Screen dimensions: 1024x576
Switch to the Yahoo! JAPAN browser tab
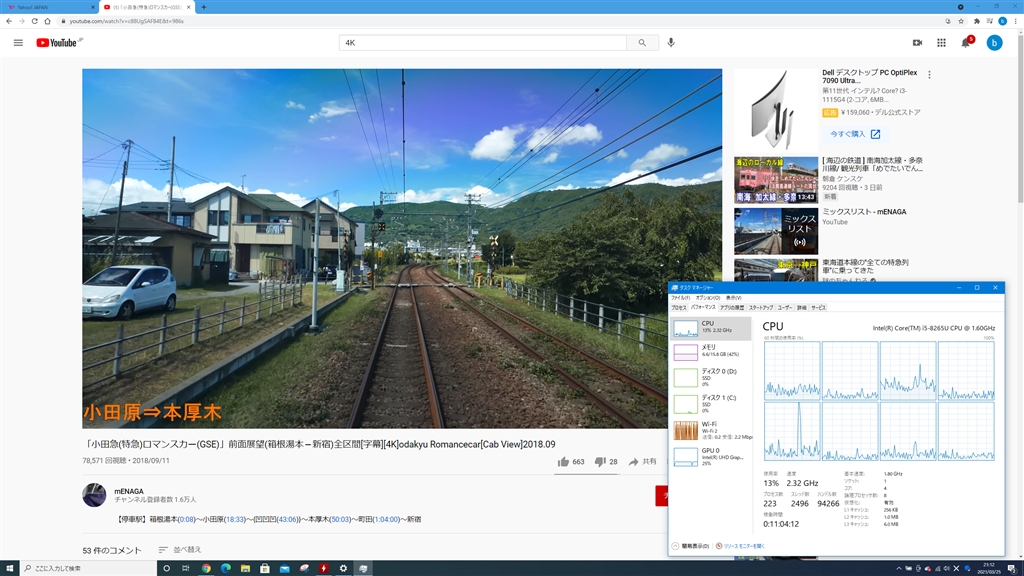coord(49,7)
